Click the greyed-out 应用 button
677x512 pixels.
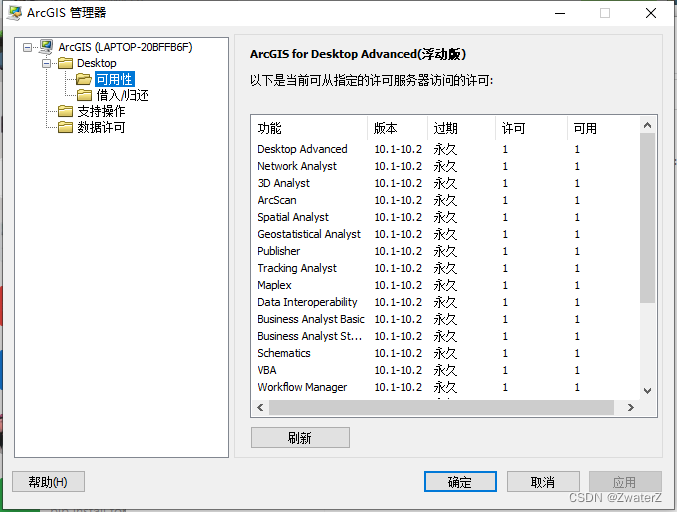coord(625,482)
